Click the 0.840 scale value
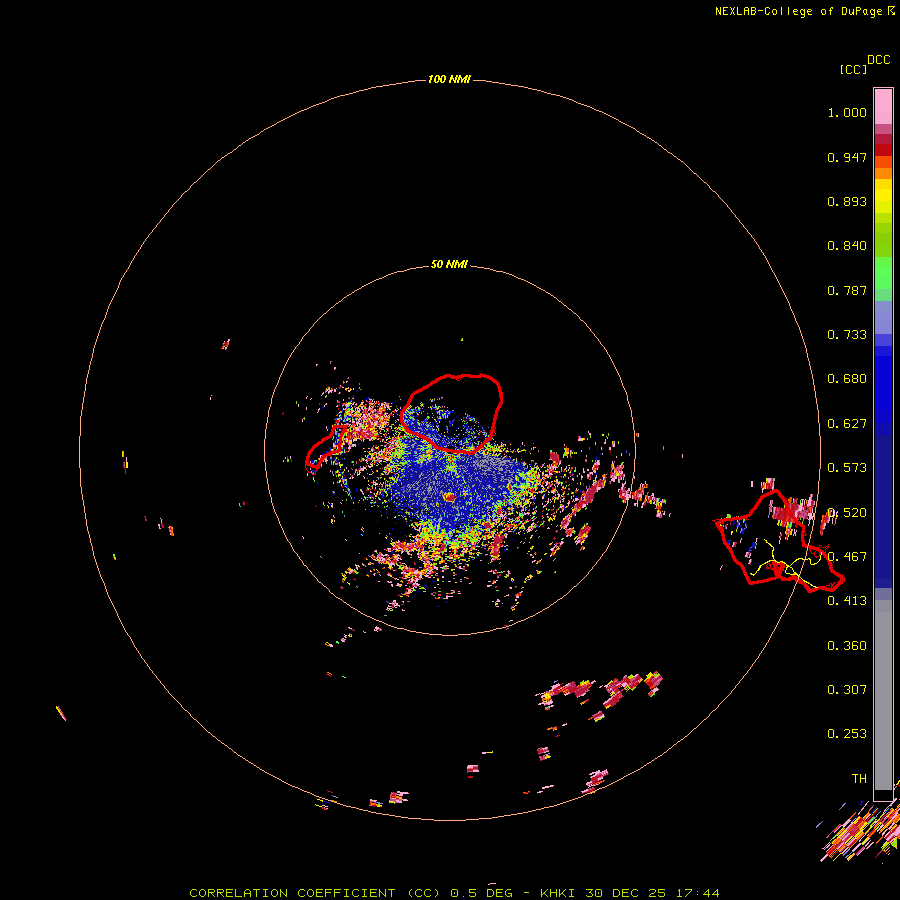 pos(847,246)
